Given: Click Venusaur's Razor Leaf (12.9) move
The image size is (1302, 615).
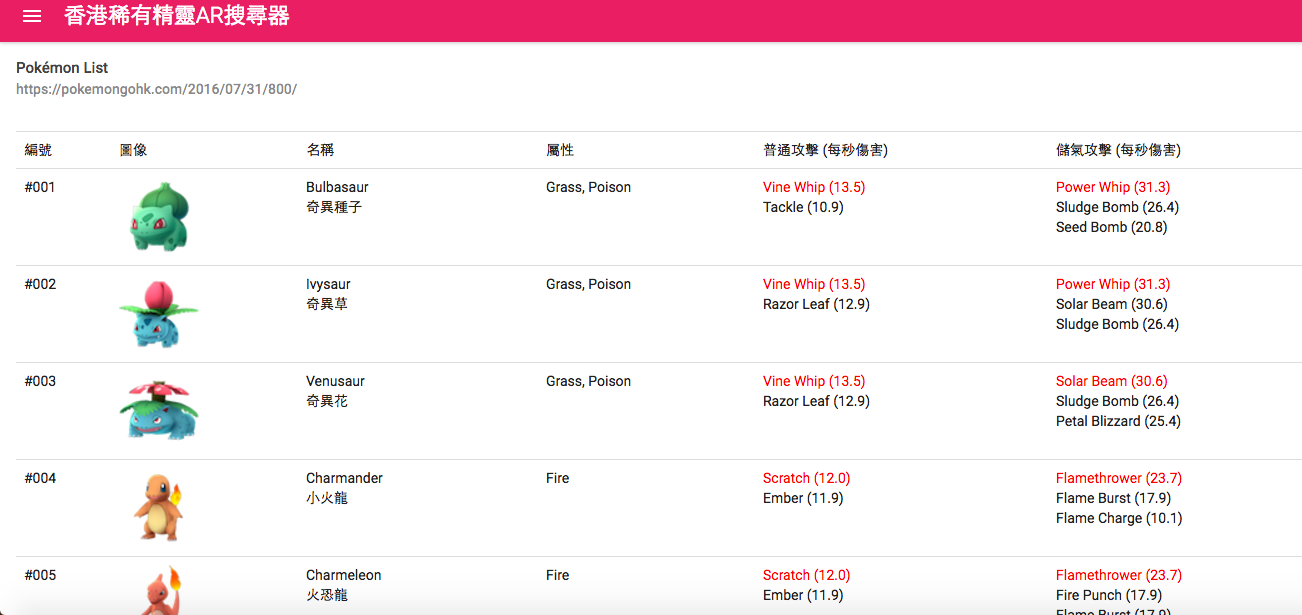Looking at the screenshot, I should tap(816, 401).
